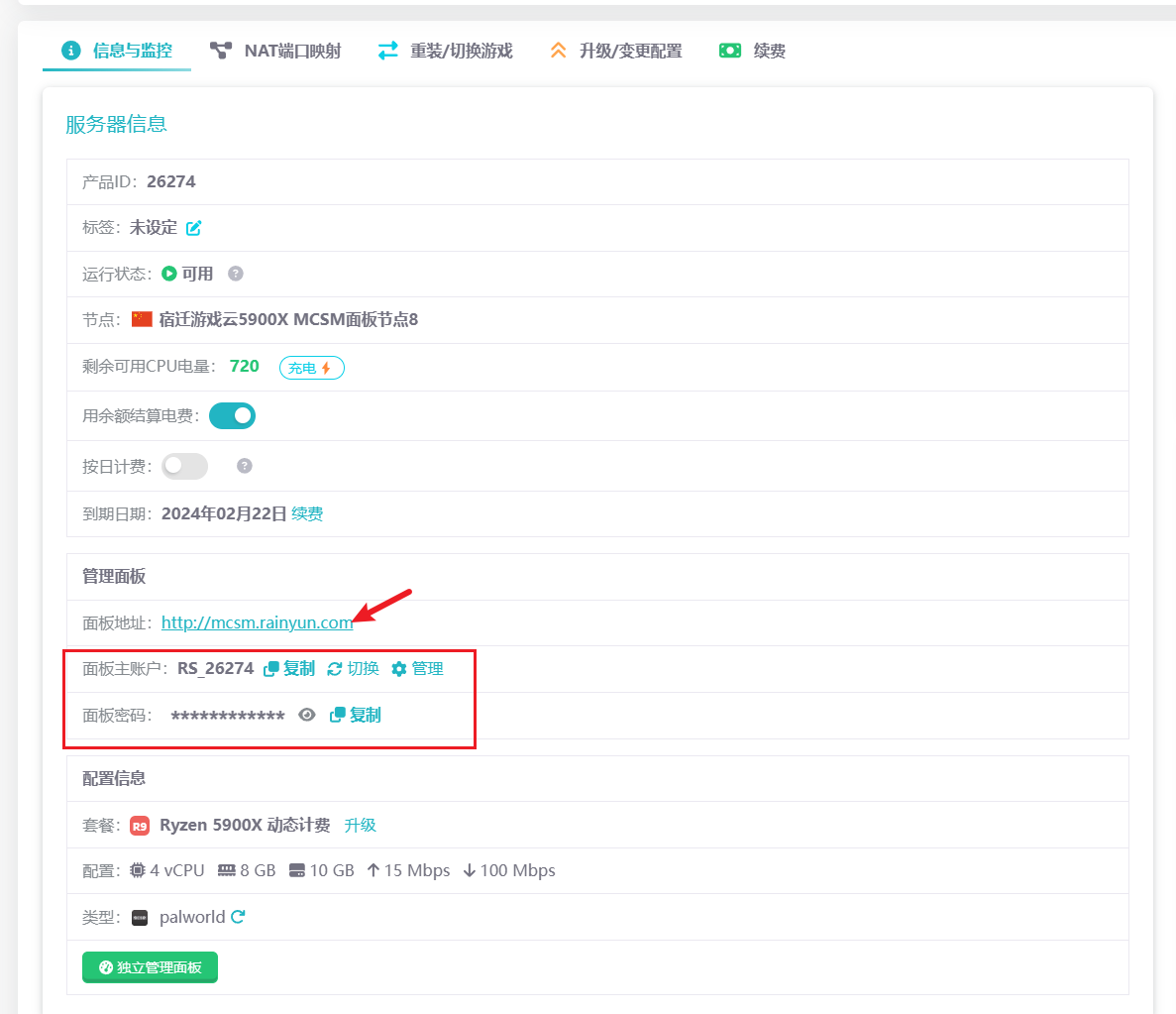The height and width of the screenshot is (1014, 1176).
Task: Click the 服务器信息 heading
Action: tap(116, 124)
